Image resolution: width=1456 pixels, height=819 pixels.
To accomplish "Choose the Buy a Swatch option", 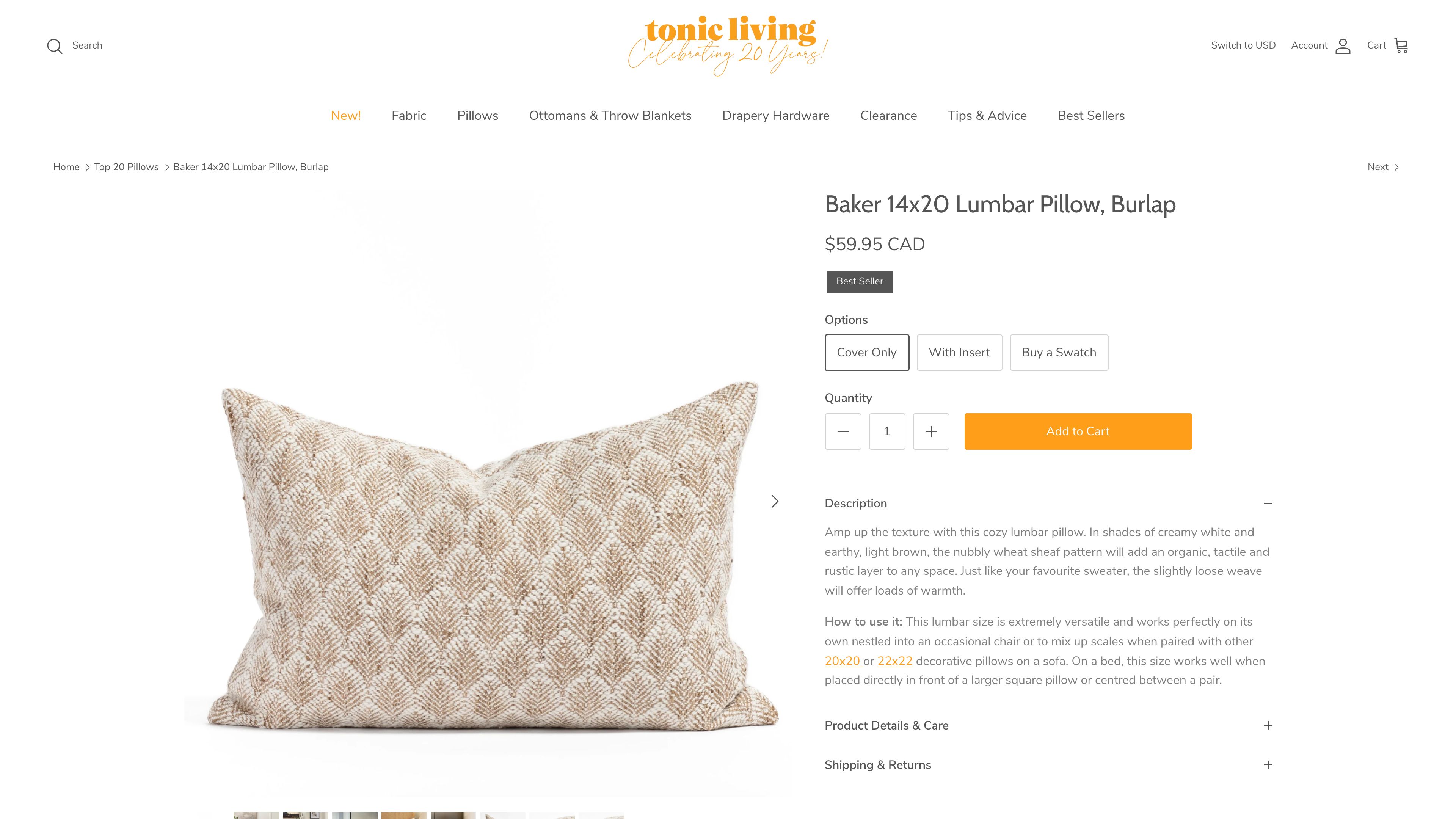I will (1059, 353).
